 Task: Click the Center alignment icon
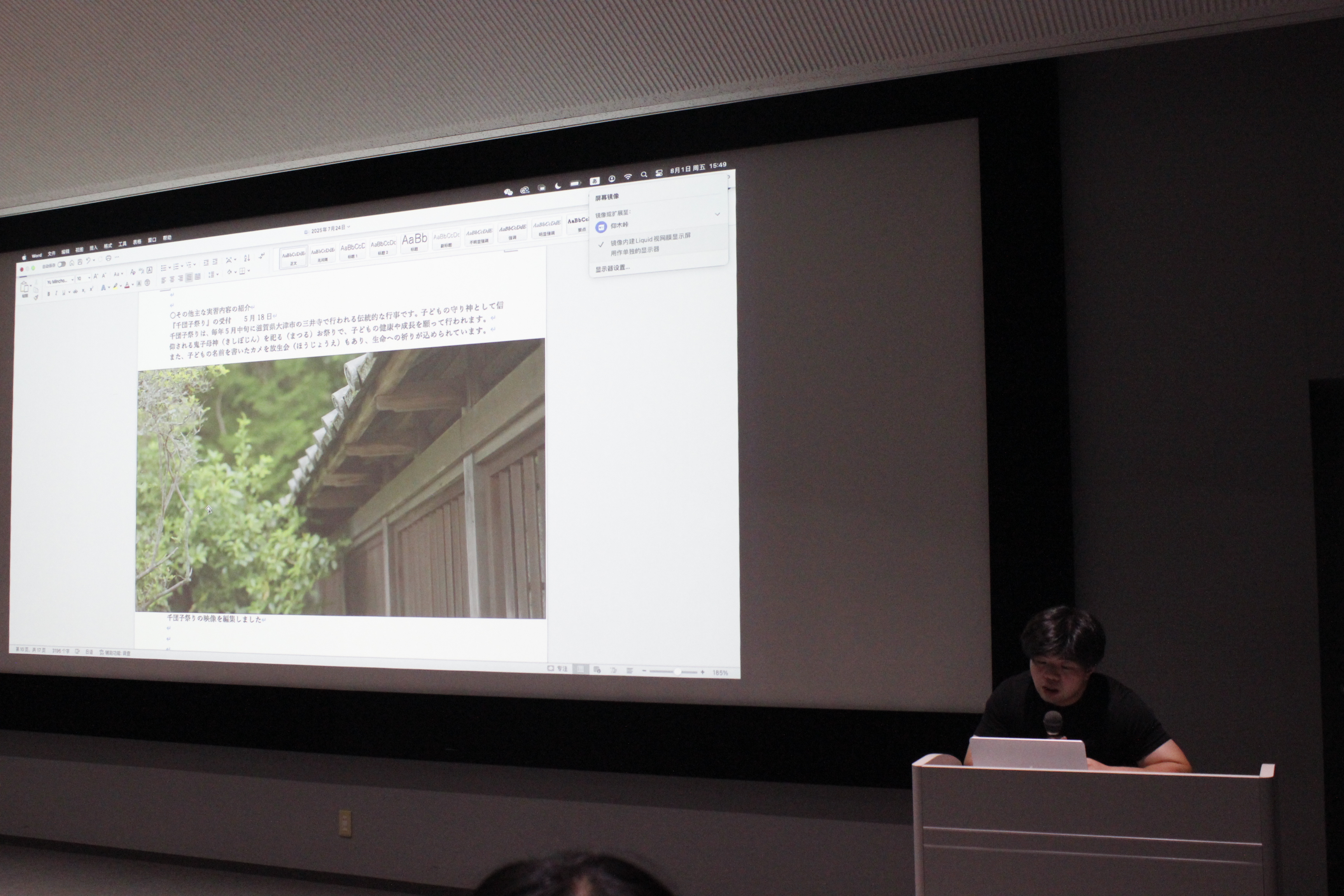click(172, 280)
